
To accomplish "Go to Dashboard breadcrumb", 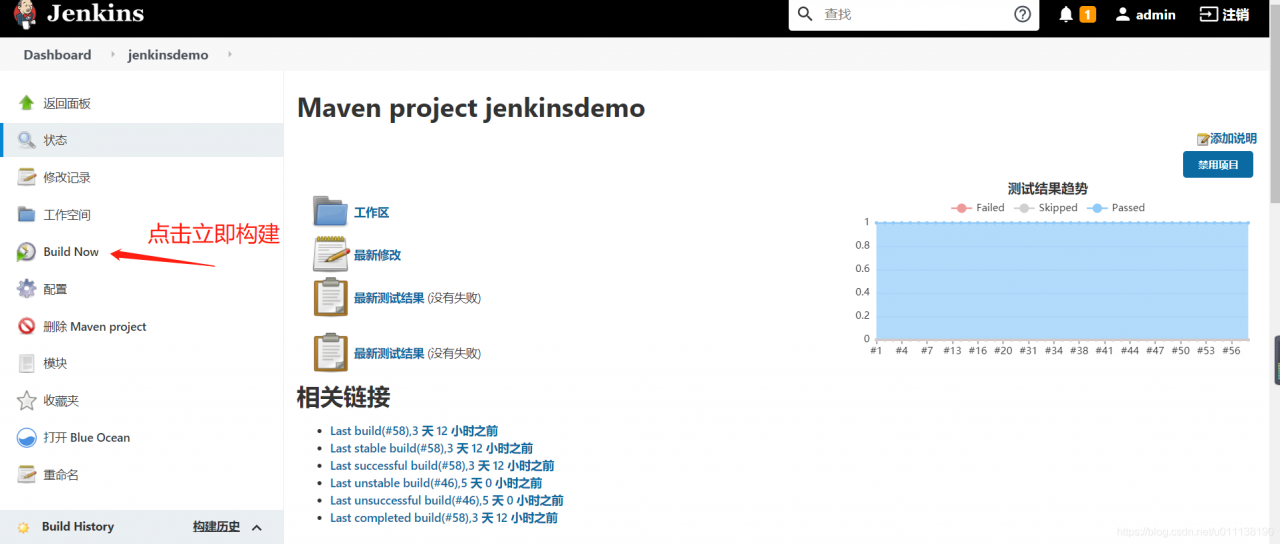I will tap(57, 55).
